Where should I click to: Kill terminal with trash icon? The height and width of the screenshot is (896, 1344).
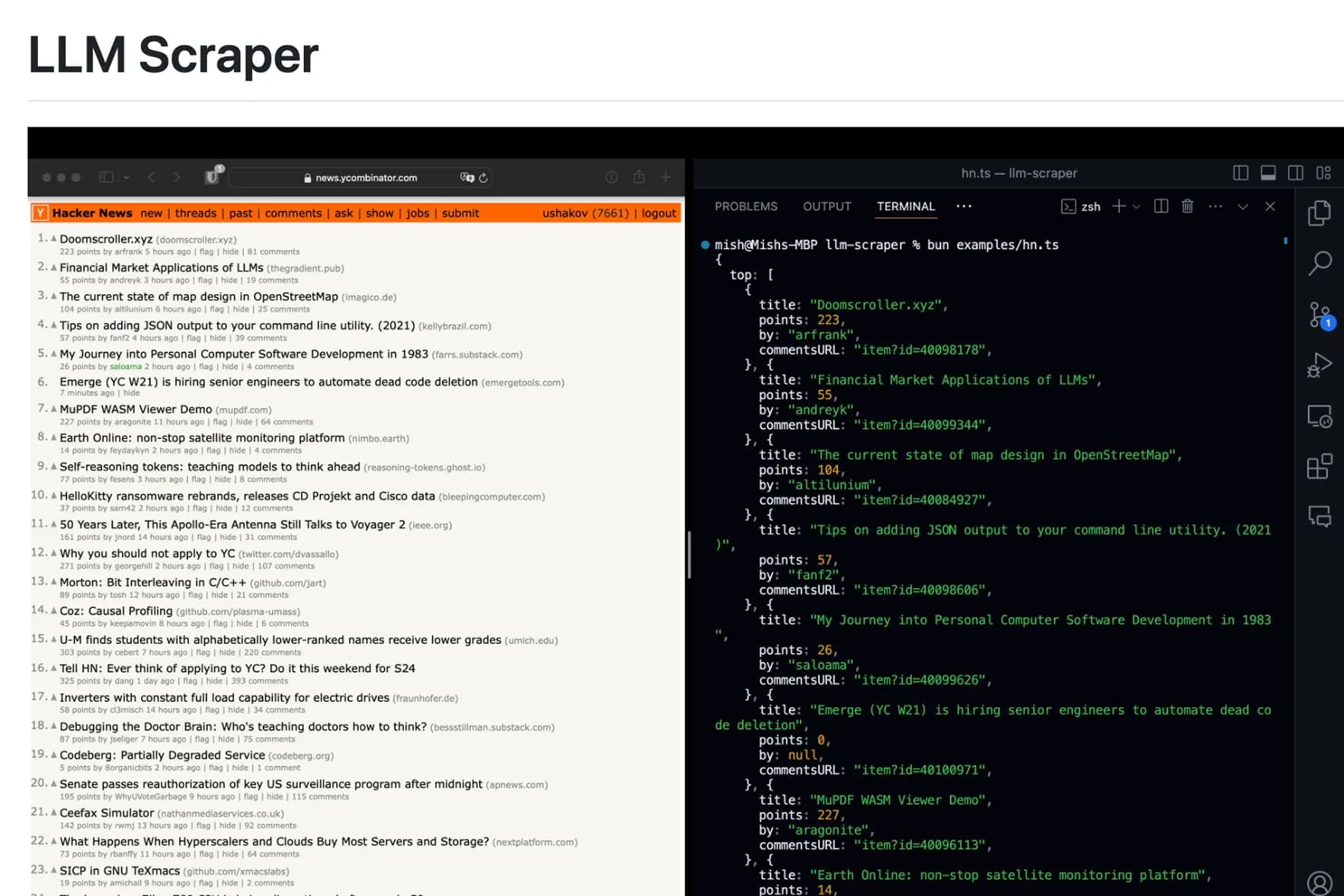coord(1187,206)
